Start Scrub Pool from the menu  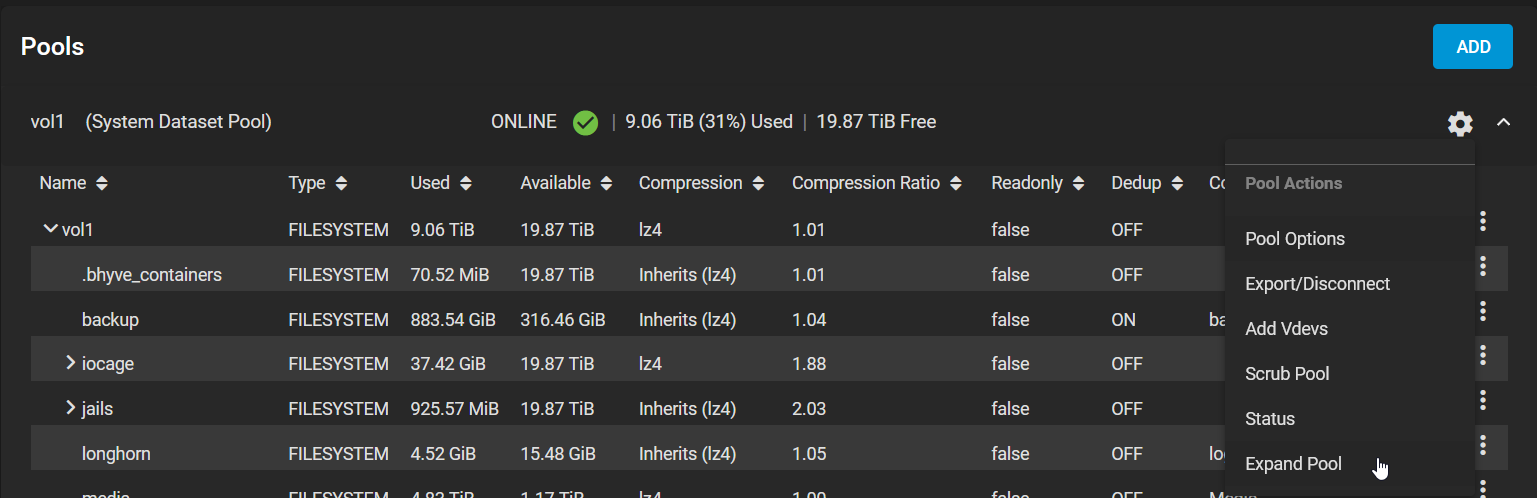(1287, 374)
